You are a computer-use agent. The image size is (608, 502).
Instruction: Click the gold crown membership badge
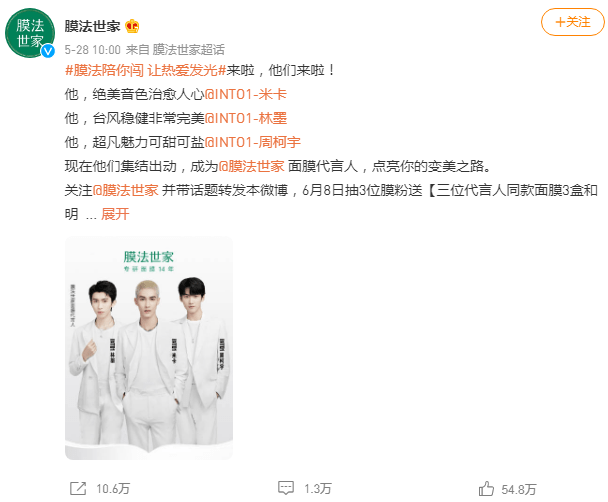click(132, 26)
